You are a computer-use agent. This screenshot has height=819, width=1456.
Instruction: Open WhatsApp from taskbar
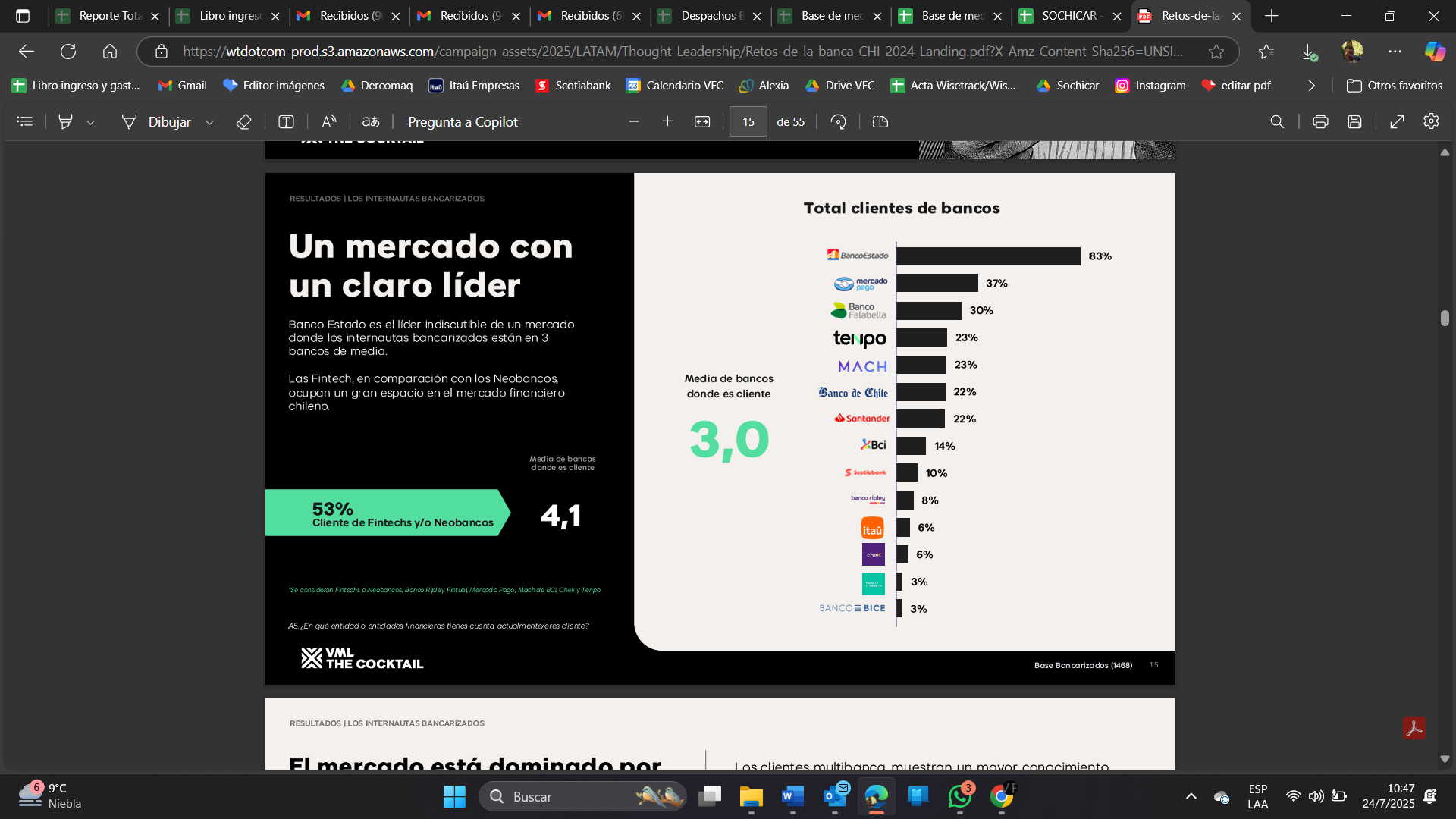point(959,796)
